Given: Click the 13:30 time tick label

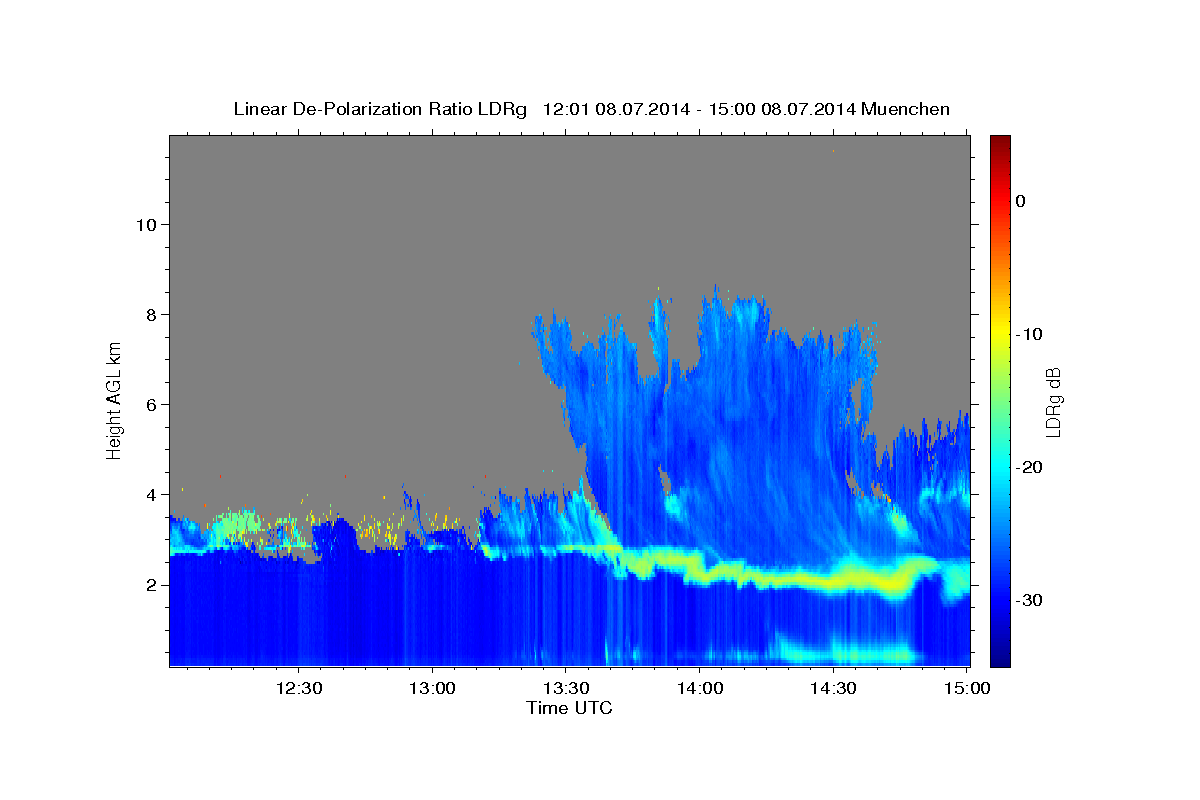Looking at the screenshot, I should tap(565, 689).
